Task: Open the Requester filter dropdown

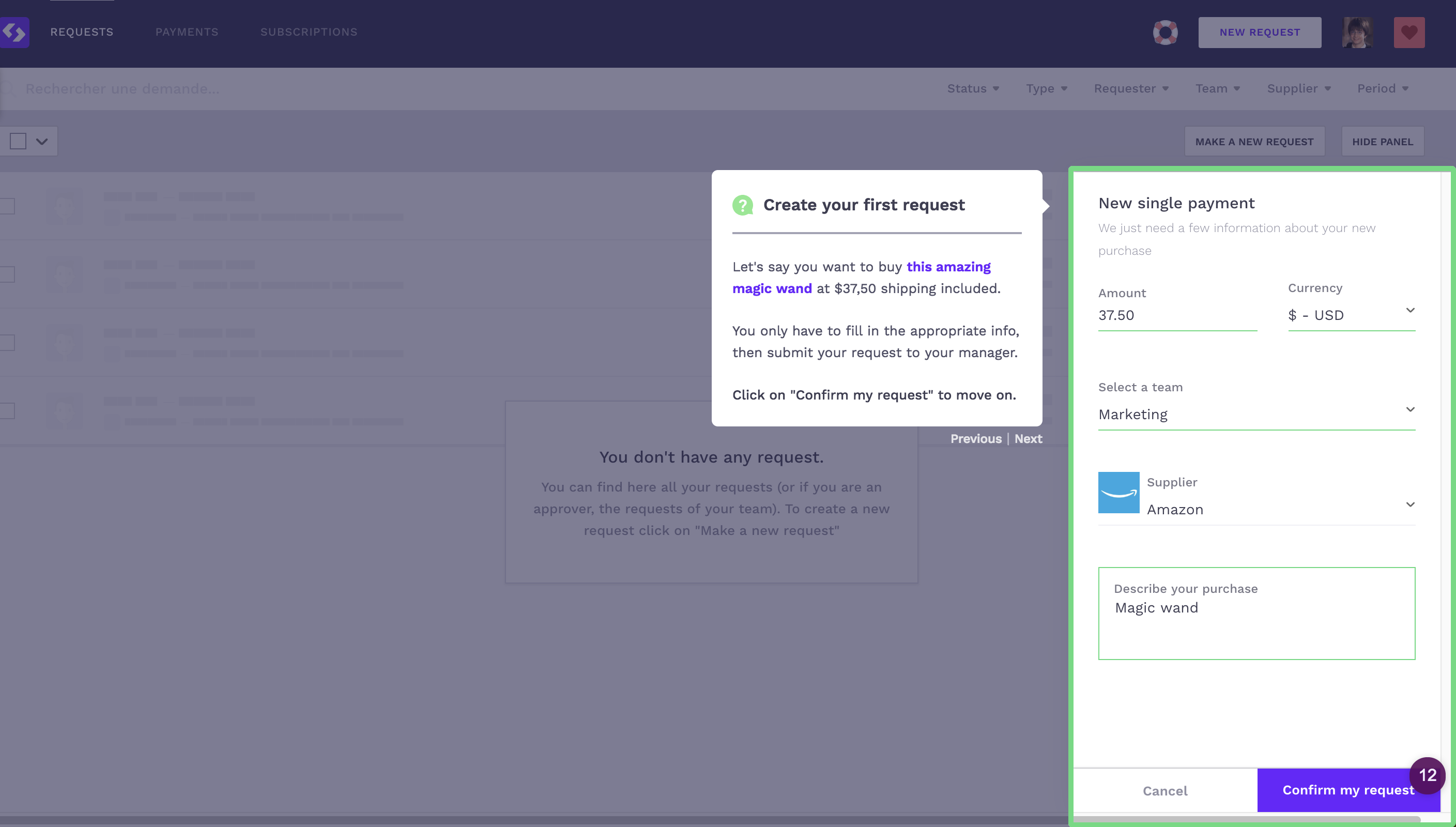Action: pos(1131,88)
